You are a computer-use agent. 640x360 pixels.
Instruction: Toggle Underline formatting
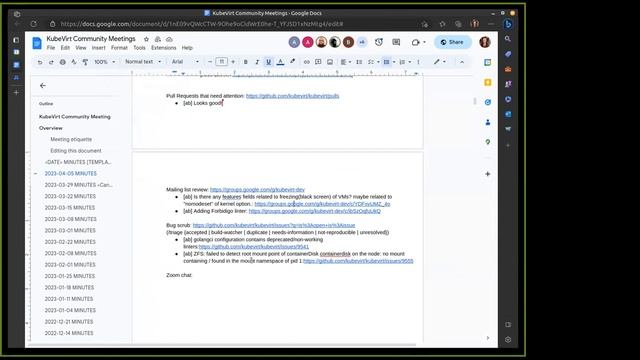[x=269, y=62]
